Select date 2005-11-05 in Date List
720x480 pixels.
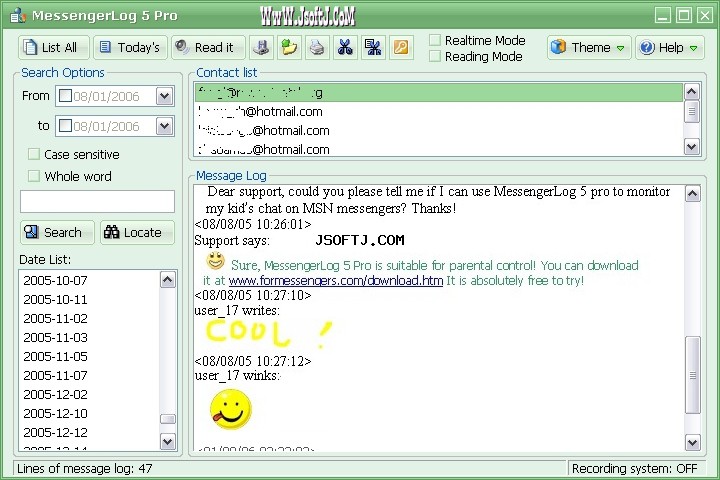tap(90, 356)
